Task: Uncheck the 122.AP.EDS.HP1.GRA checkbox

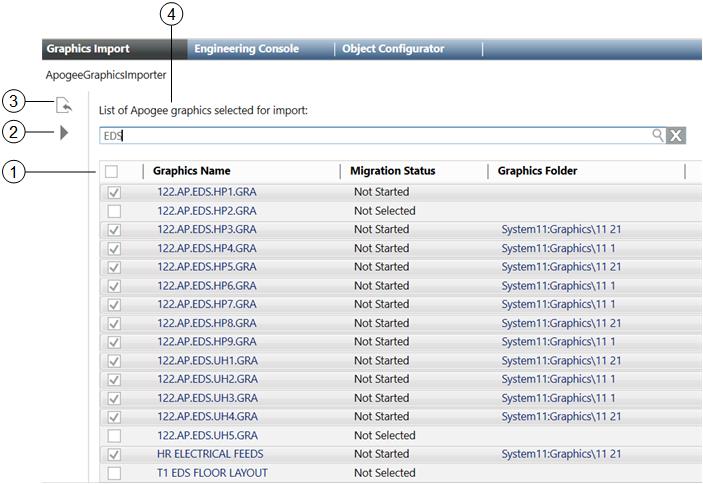Action: (113, 192)
